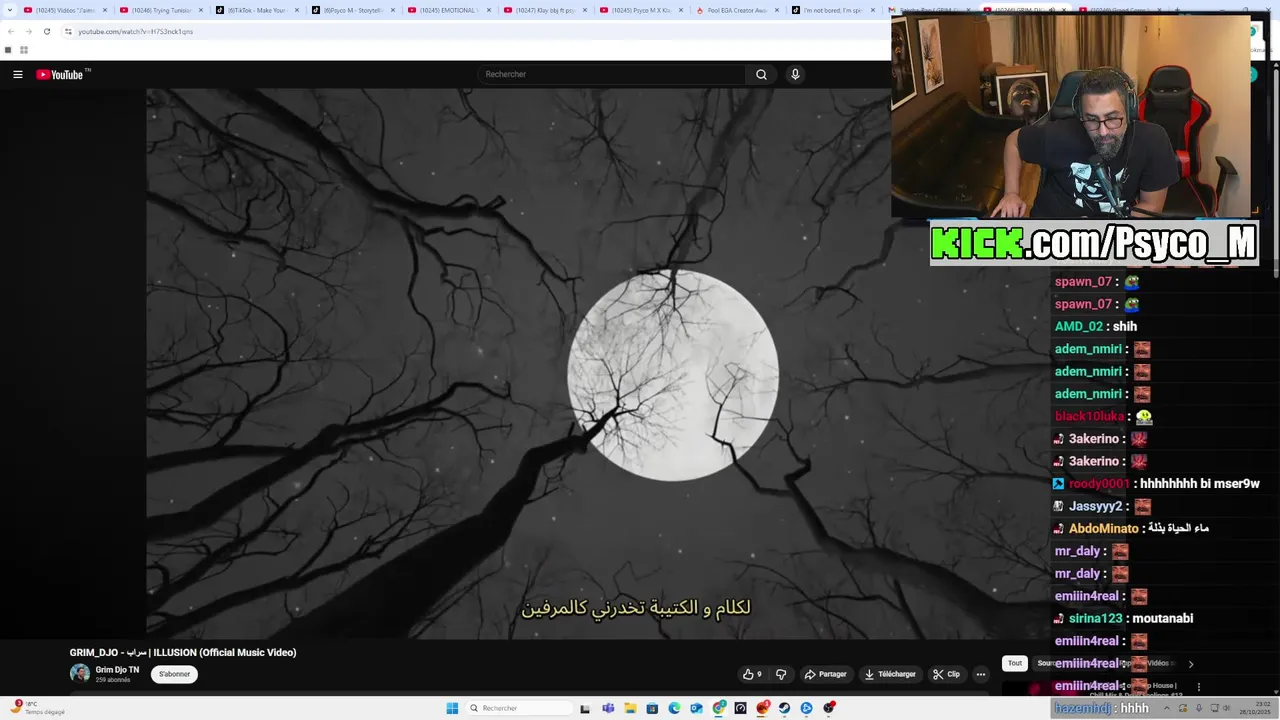This screenshot has height=720, width=1280.
Task: Open the YouTube hamburger guide menu
Action: click(x=17, y=74)
